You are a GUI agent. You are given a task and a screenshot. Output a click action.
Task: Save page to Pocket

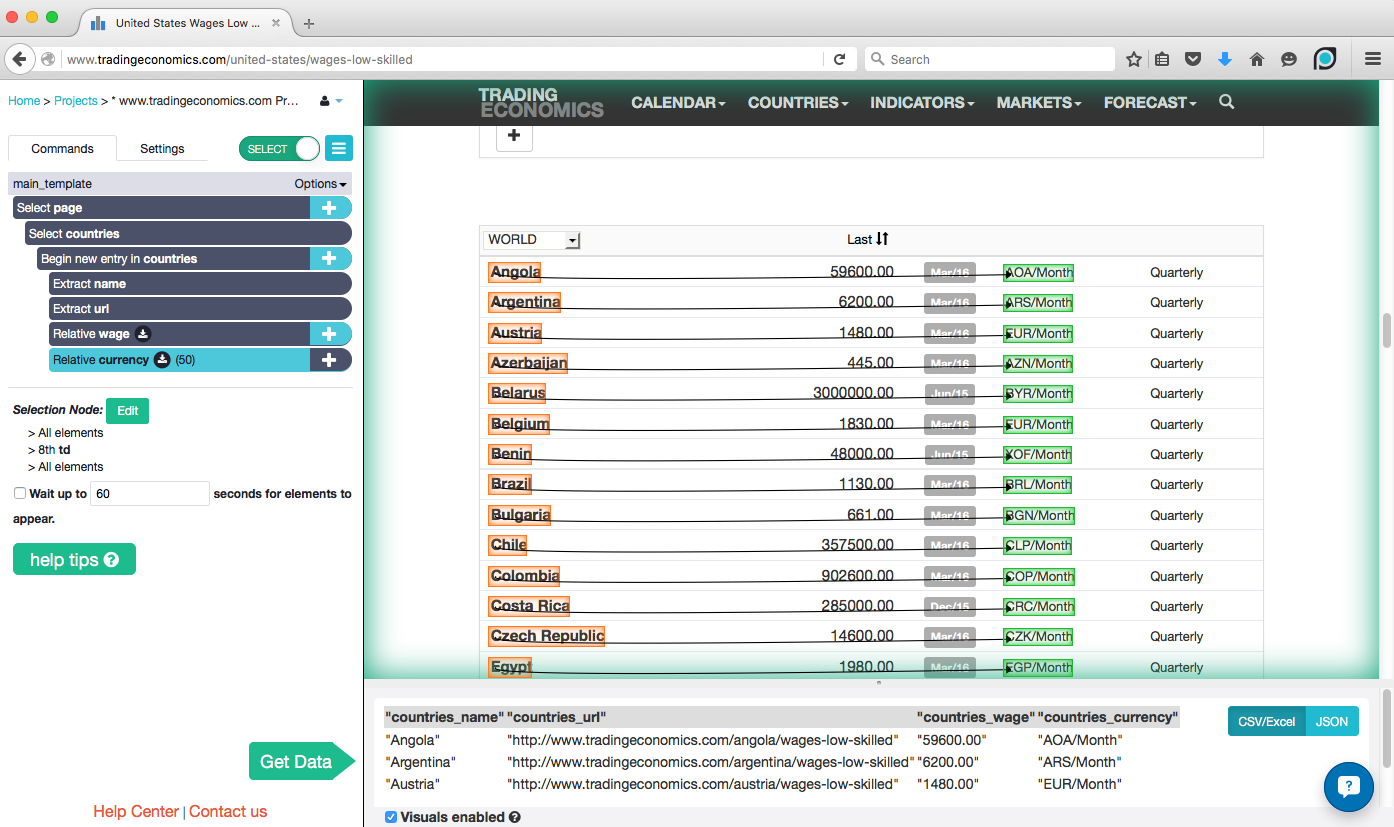(x=1193, y=59)
